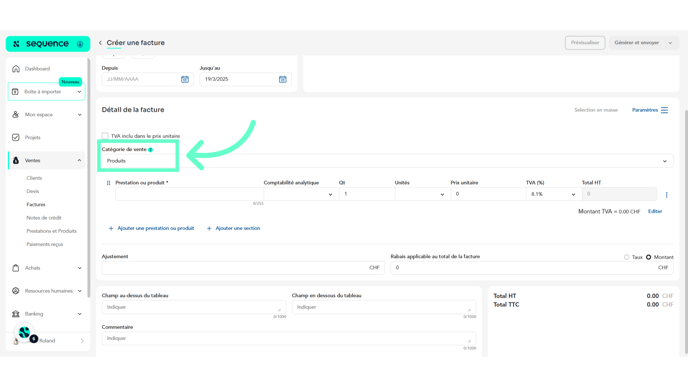Viewport: 688px width, 387px height.
Task: Click Ajouter une prestation ou produit
Action: 156,229
